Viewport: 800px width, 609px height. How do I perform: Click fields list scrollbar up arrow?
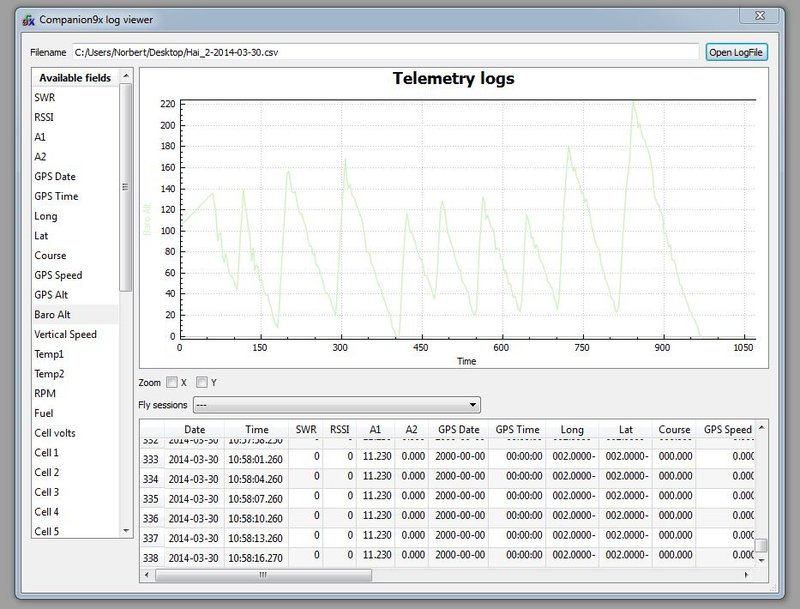pyautogui.click(x=126, y=75)
